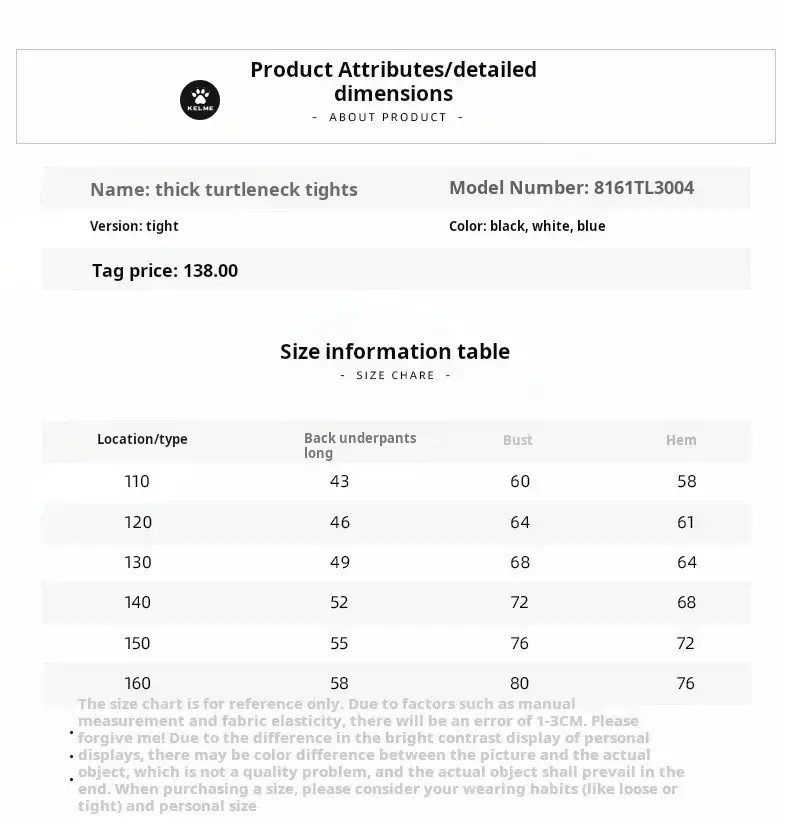Click the Location/type column header

click(142, 439)
